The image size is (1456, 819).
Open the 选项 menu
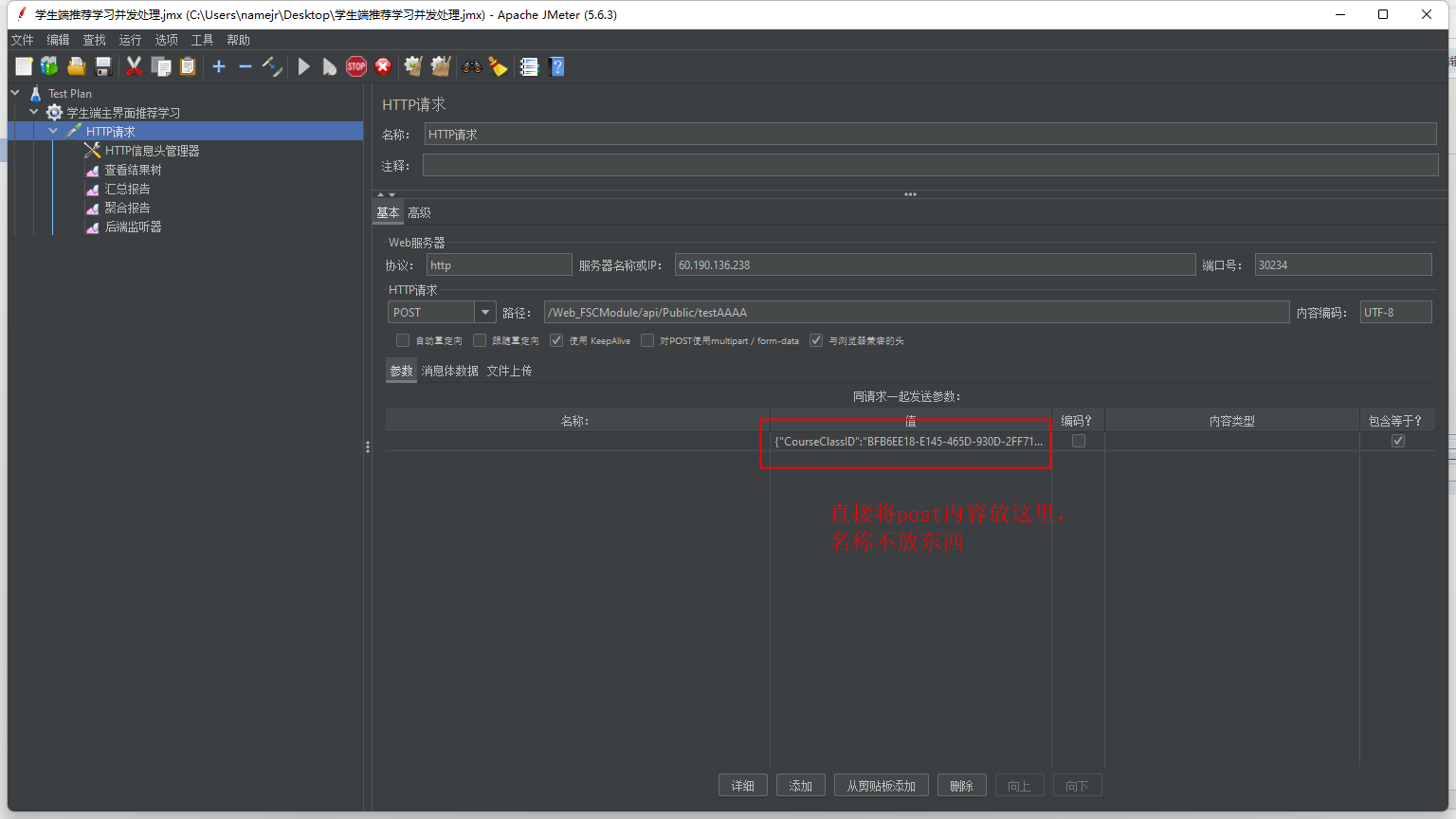tap(166, 40)
